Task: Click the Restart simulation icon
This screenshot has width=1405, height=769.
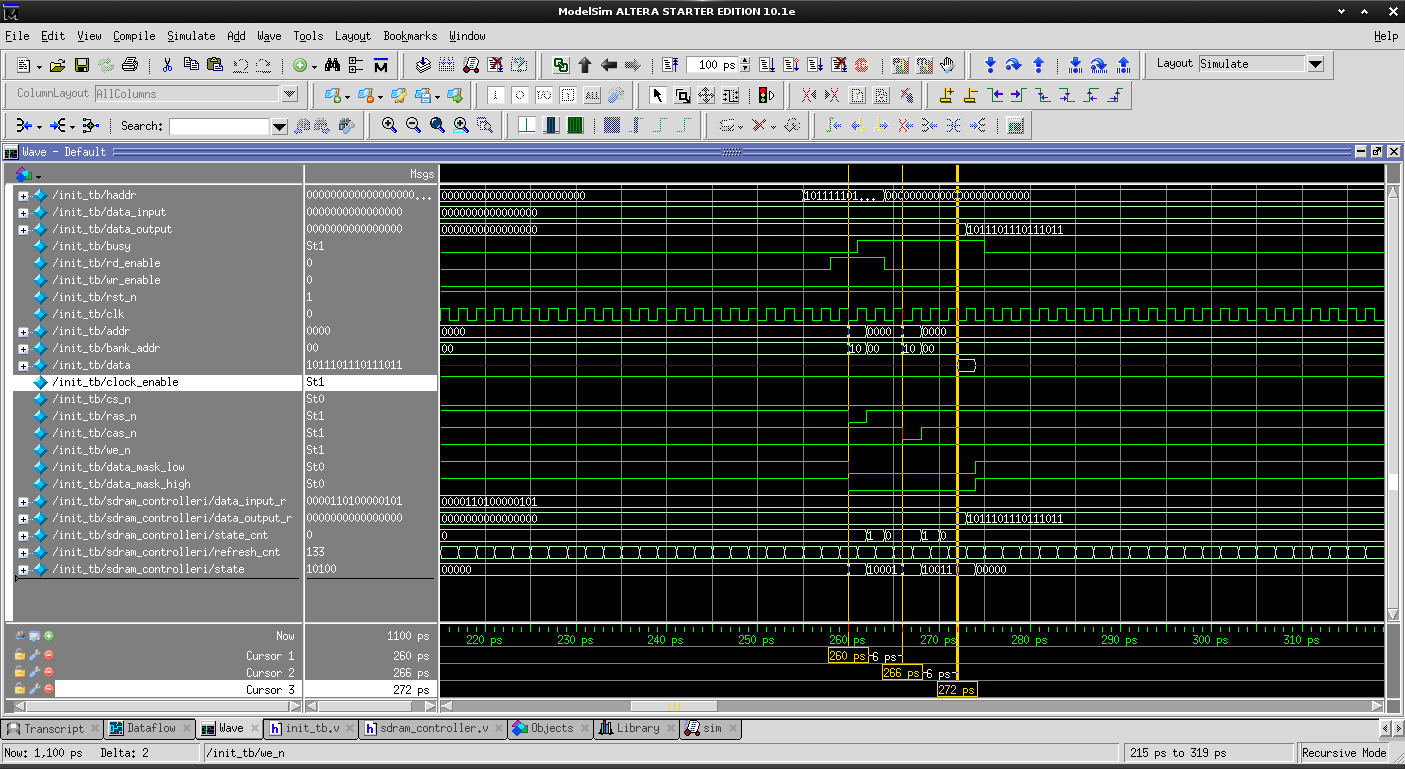Action: (670, 65)
